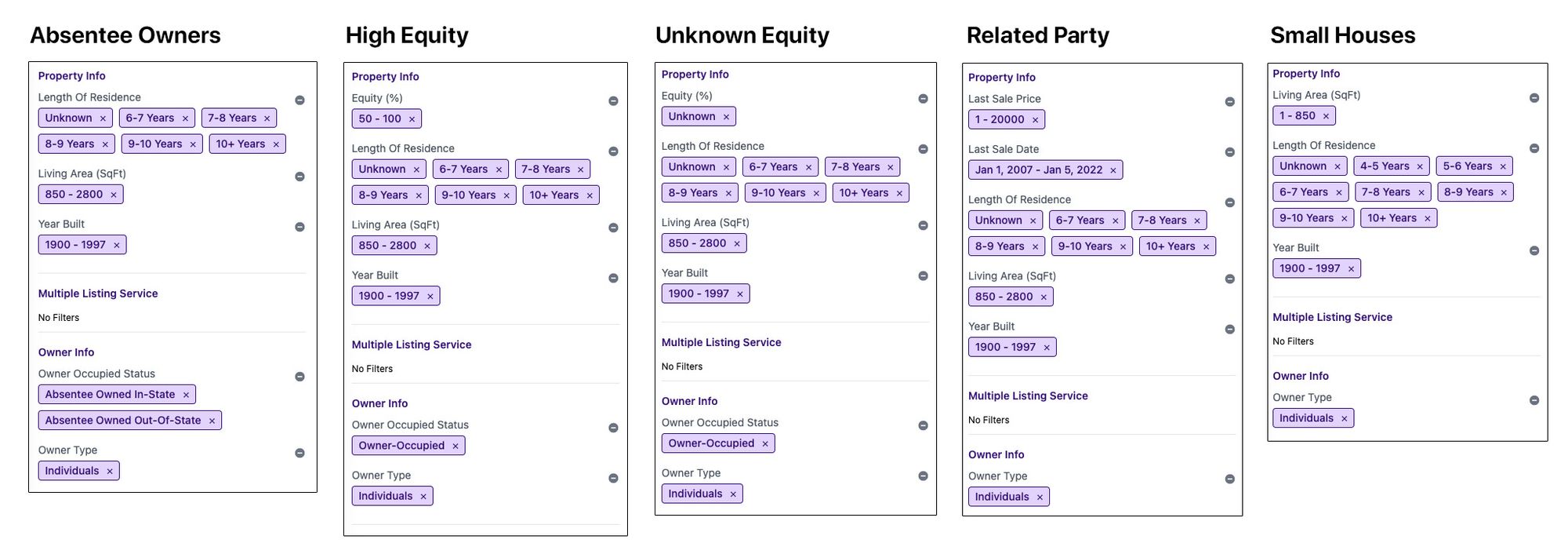This screenshot has width=1568, height=554.
Task: Delete the "4-5 Years" residence chip
Action: [1419, 166]
